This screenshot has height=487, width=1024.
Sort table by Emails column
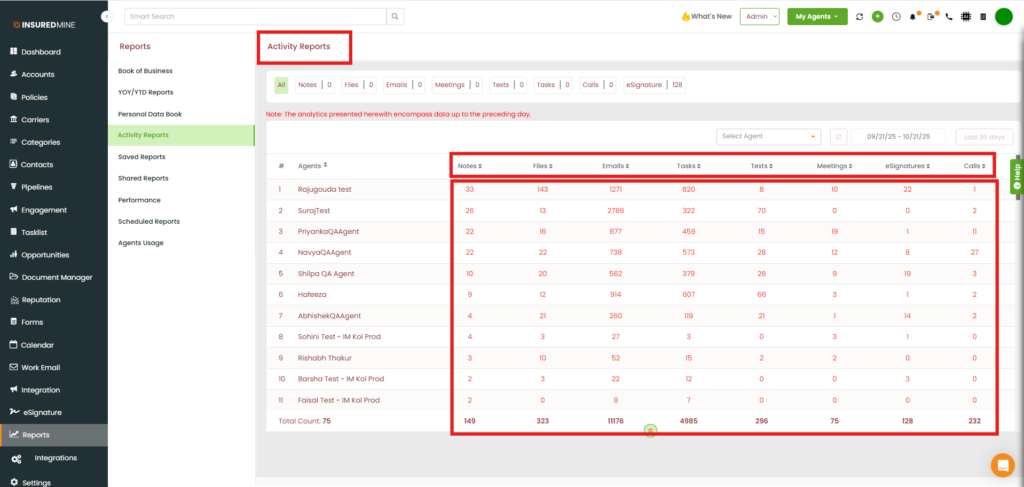615,165
